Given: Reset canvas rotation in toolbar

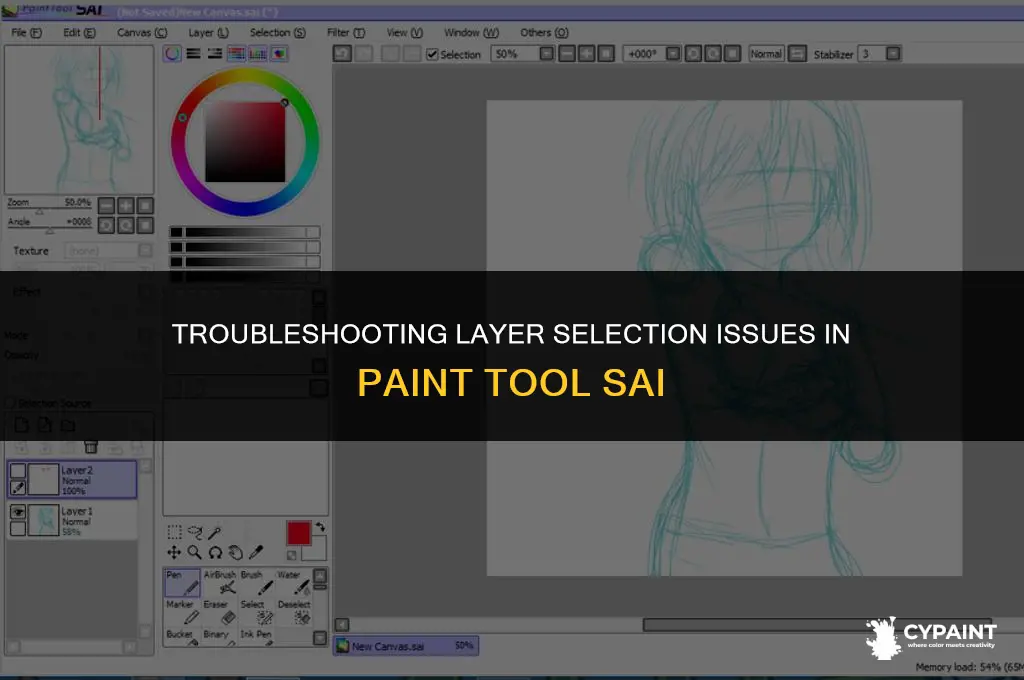Looking at the screenshot, I should 733,54.
